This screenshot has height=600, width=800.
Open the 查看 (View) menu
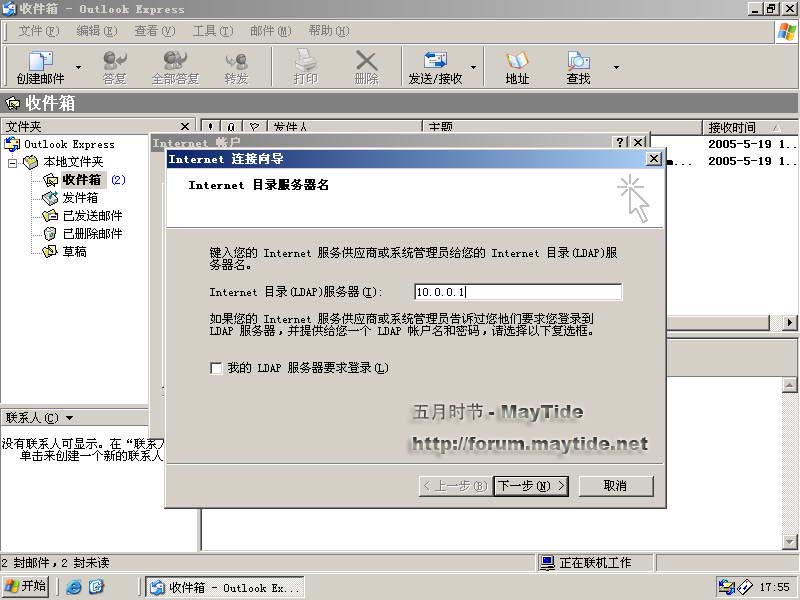click(x=154, y=31)
